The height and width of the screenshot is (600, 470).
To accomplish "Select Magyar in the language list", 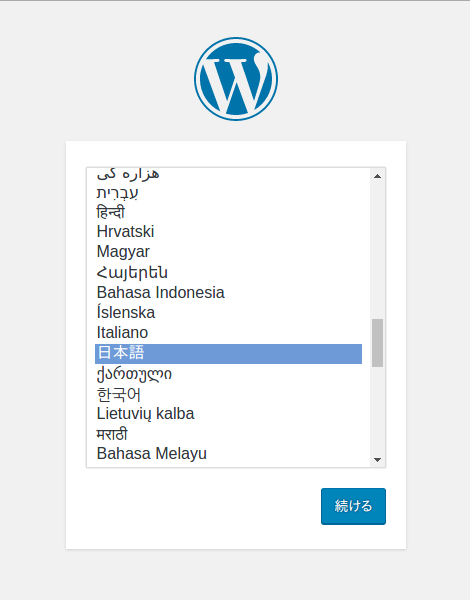I will [228, 252].
